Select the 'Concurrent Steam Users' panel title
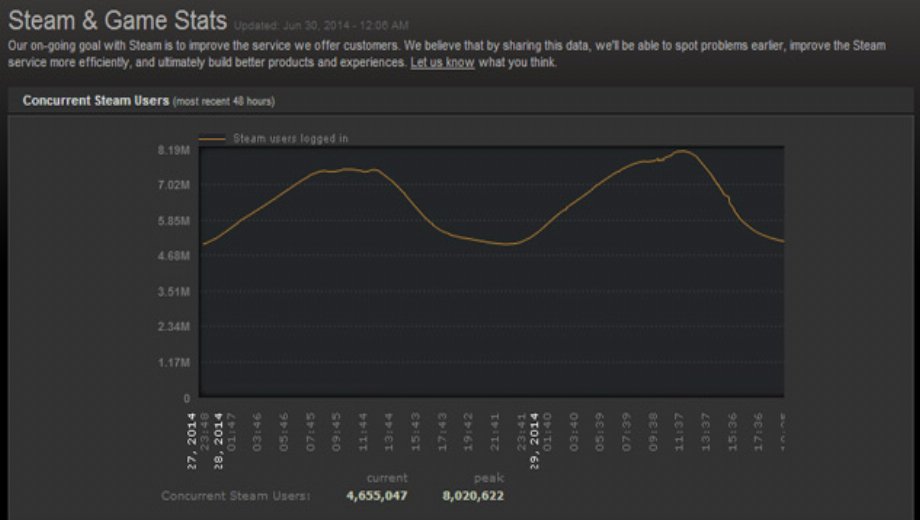The image size is (920, 520). pyautogui.click(x=96, y=100)
